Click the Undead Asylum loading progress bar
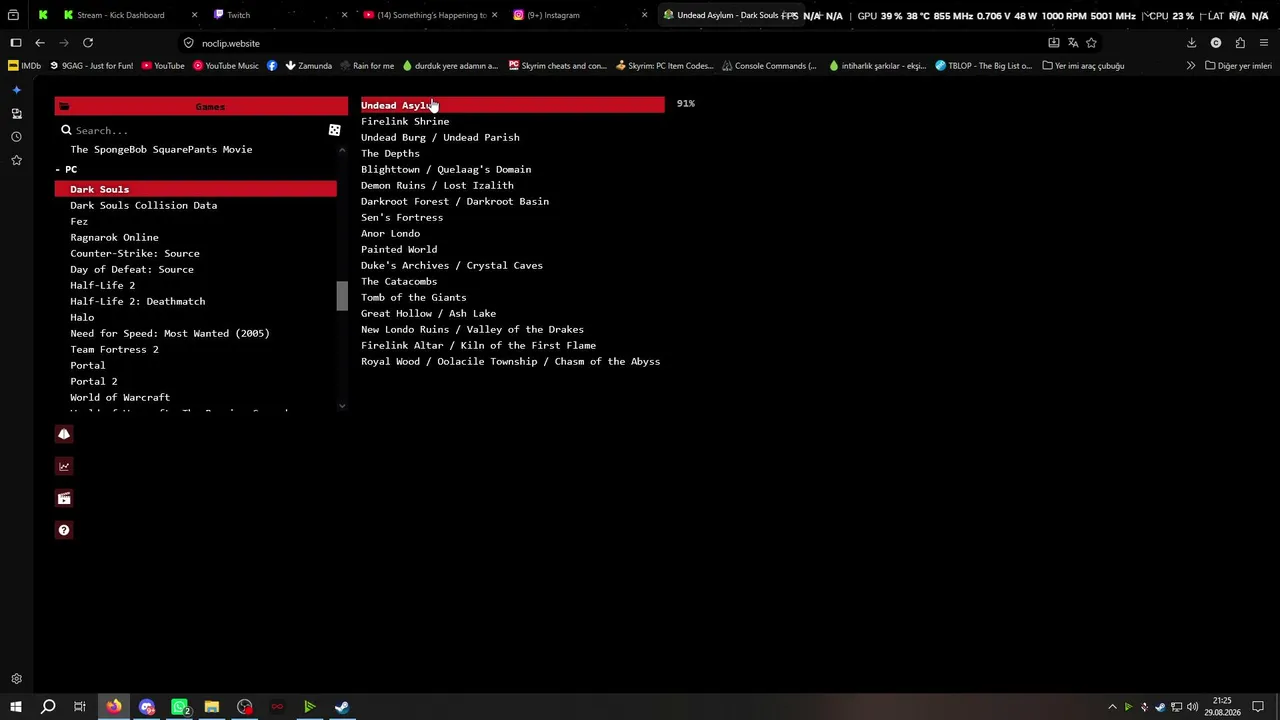This screenshot has width=1280, height=720. tap(512, 105)
